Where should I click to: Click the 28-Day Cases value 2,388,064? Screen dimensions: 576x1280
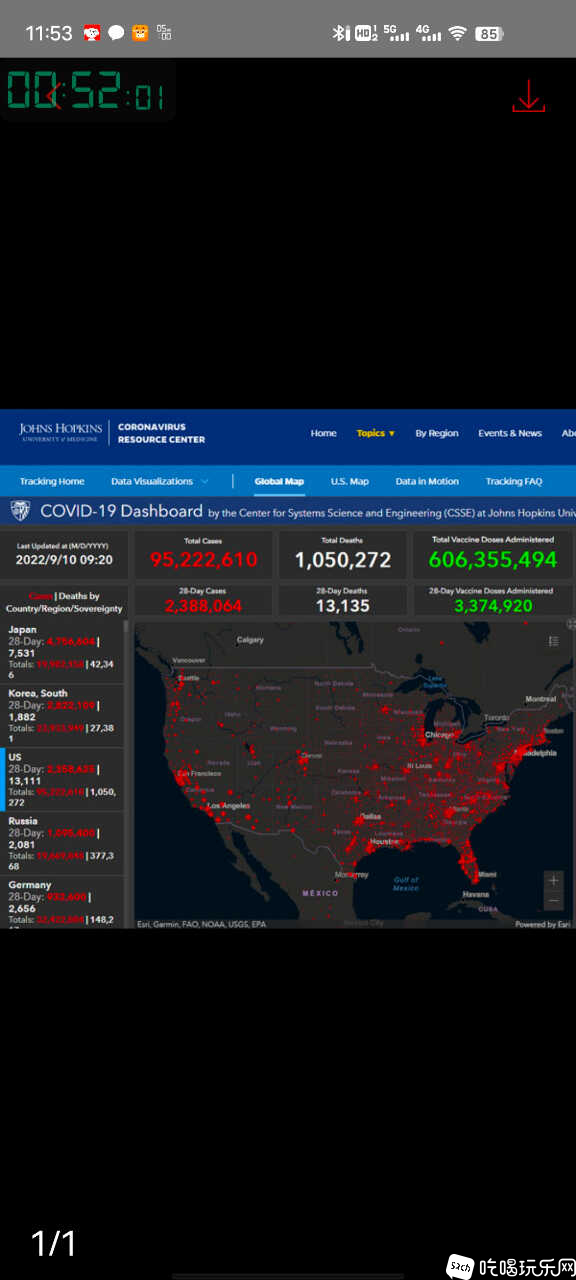point(203,606)
